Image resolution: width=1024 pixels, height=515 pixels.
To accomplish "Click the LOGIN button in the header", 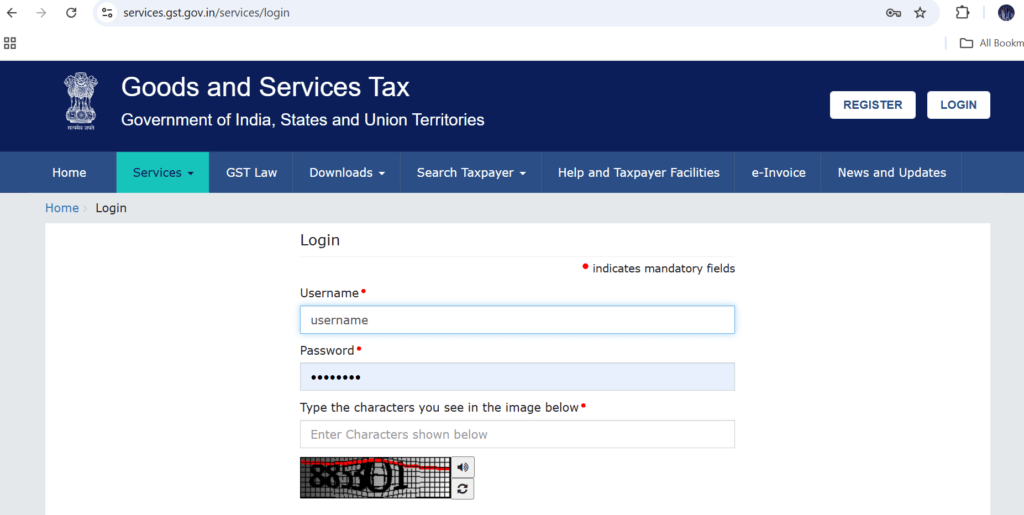I will pos(958,105).
